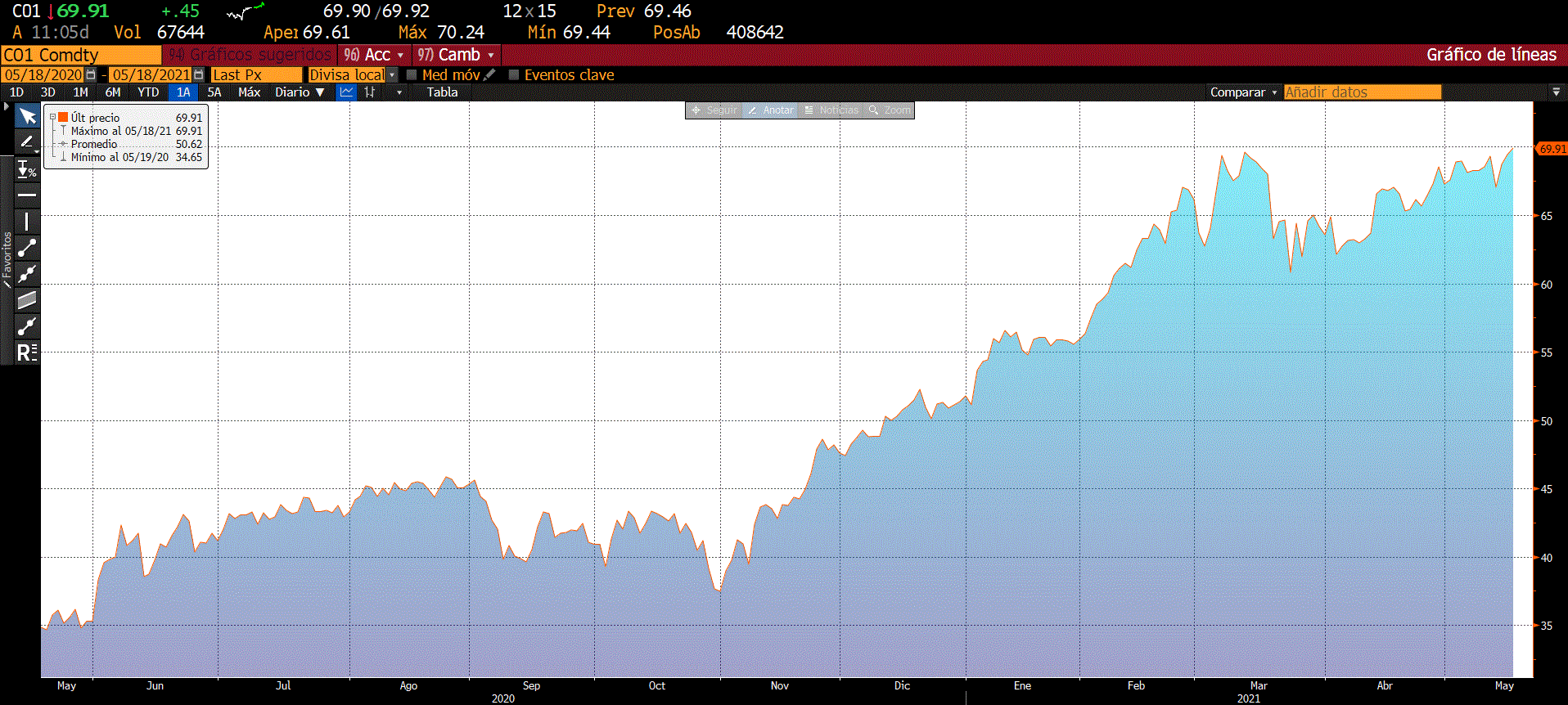
Task: Click the Gráfico de líneas title
Action: tap(1491, 55)
